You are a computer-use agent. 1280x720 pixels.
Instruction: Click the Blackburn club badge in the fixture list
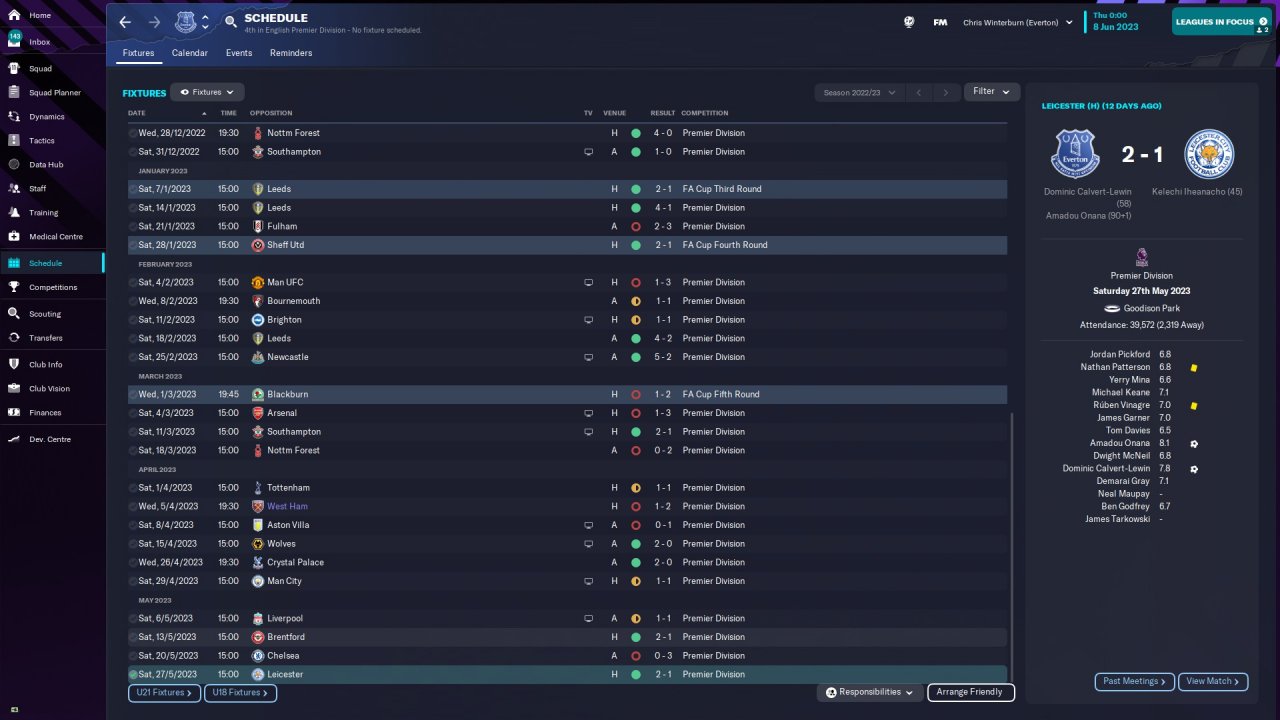[x=258, y=395]
